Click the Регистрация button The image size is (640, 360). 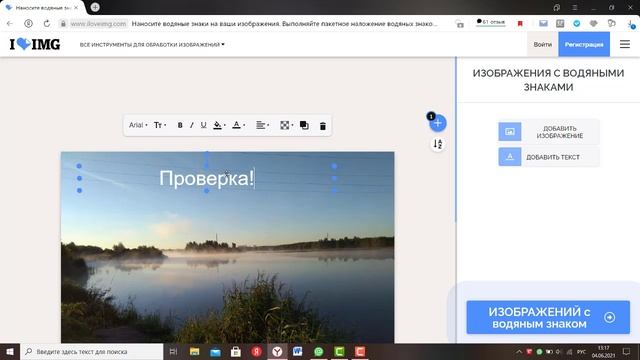(x=584, y=44)
